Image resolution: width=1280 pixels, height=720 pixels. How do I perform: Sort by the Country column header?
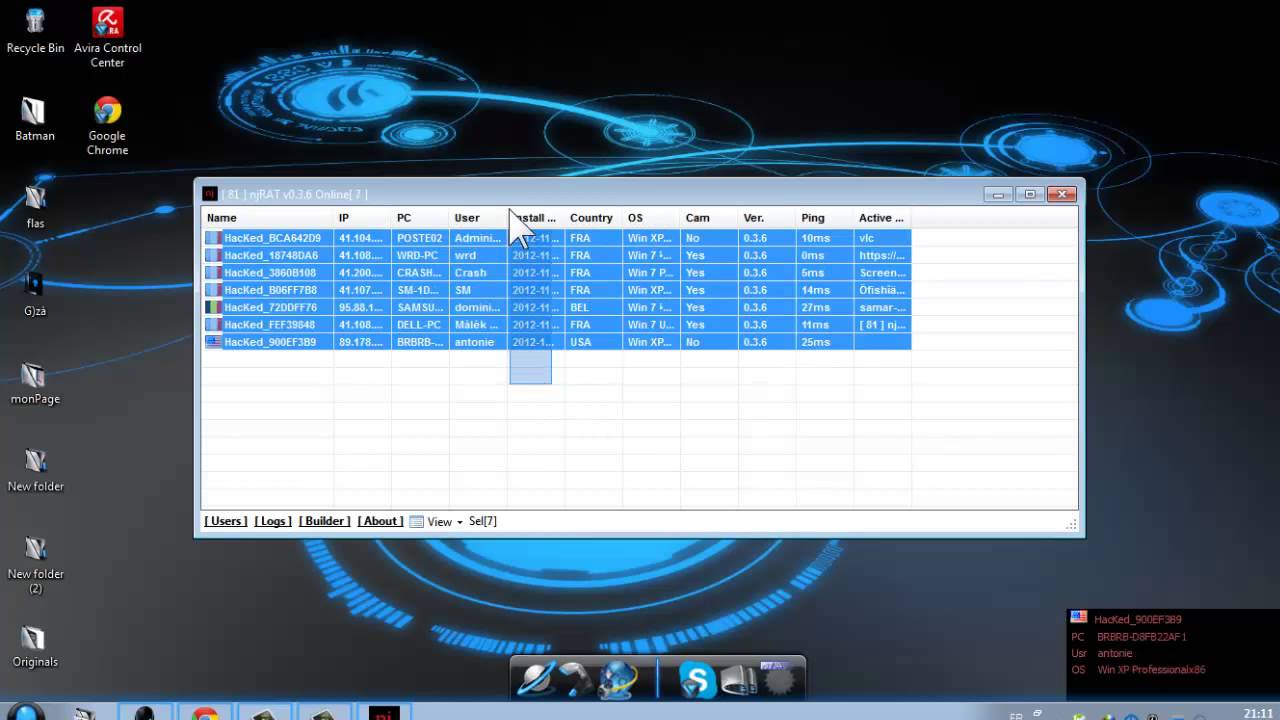pos(593,218)
